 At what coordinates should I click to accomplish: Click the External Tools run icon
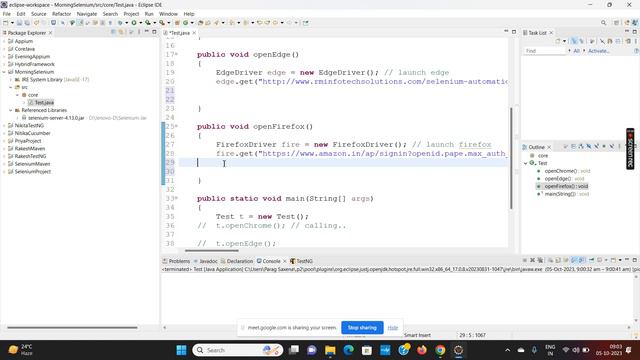coord(162,23)
